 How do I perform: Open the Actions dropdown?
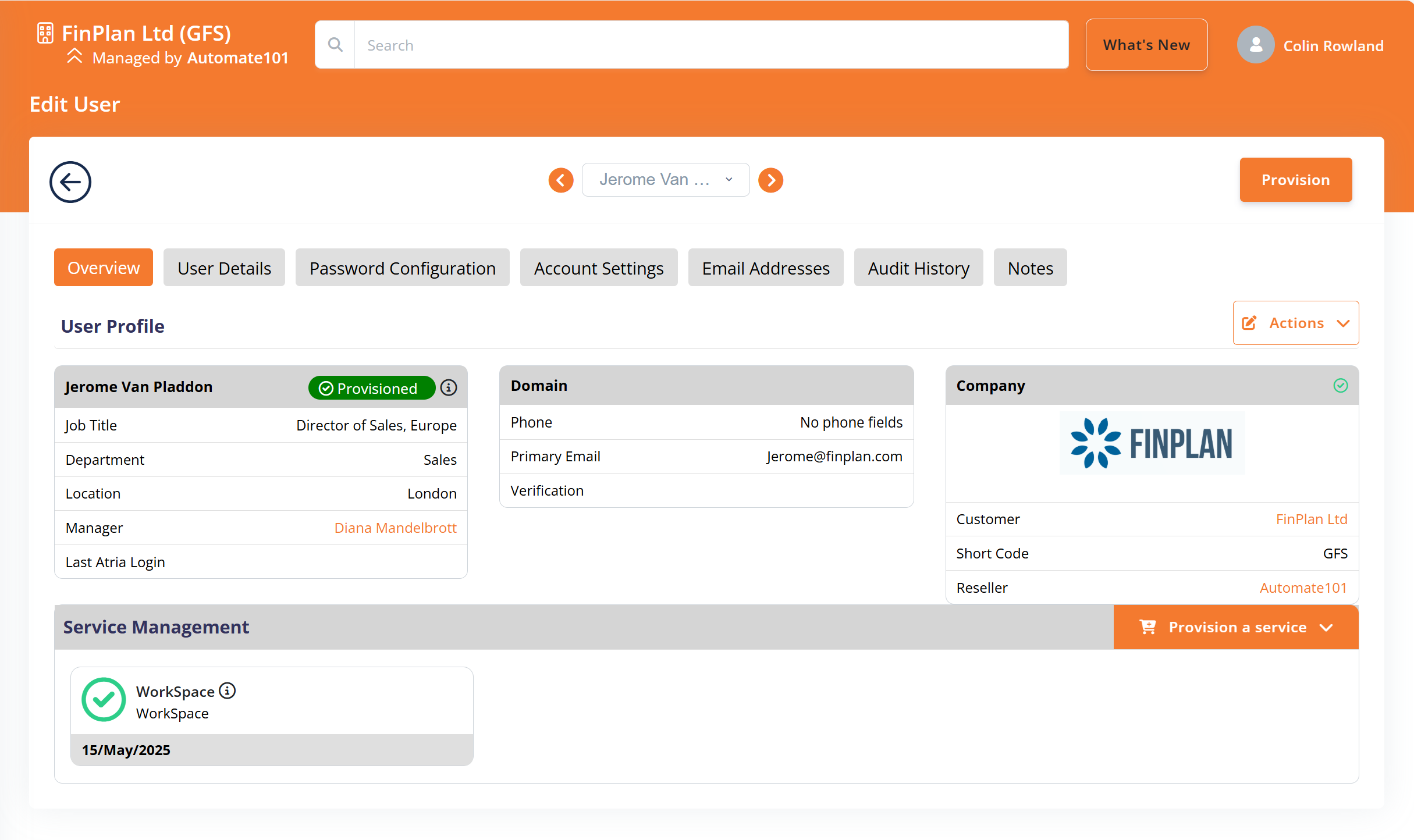[1295, 323]
